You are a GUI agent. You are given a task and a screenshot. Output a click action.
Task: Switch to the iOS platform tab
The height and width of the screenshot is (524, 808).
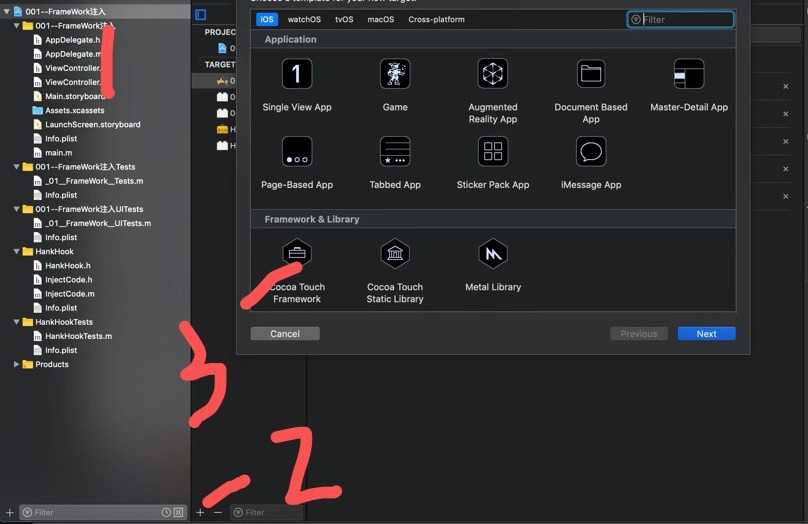click(267, 19)
